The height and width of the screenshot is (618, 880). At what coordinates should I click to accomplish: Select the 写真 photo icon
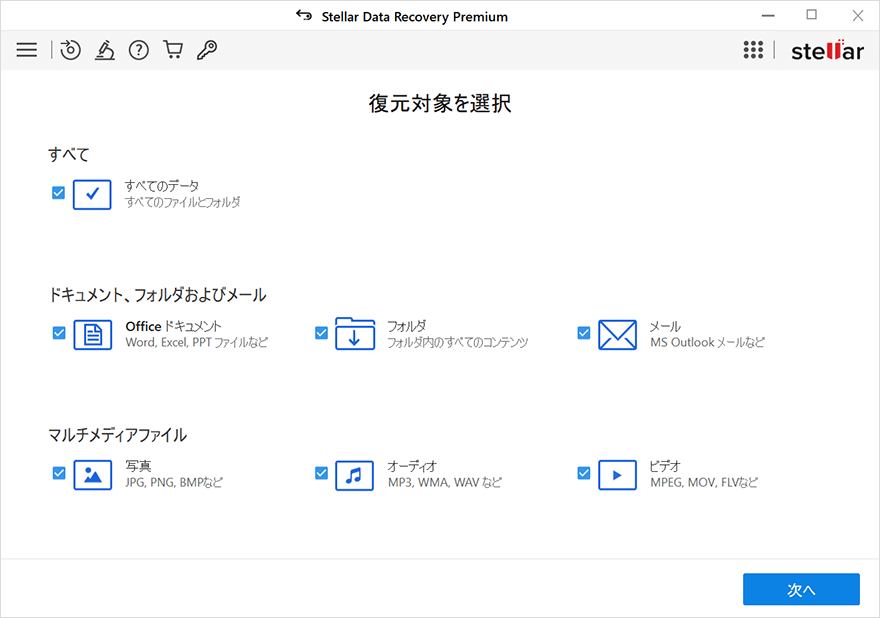92,475
